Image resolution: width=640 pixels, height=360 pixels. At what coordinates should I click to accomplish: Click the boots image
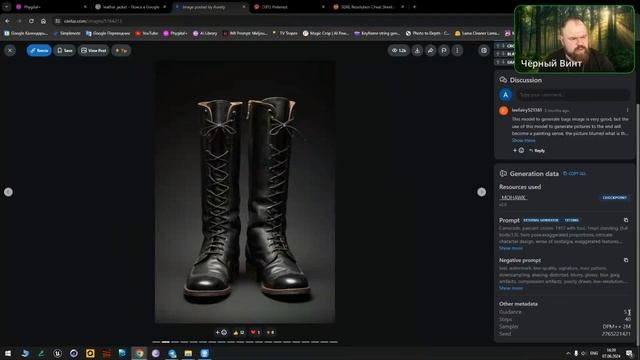click(x=245, y=192)
